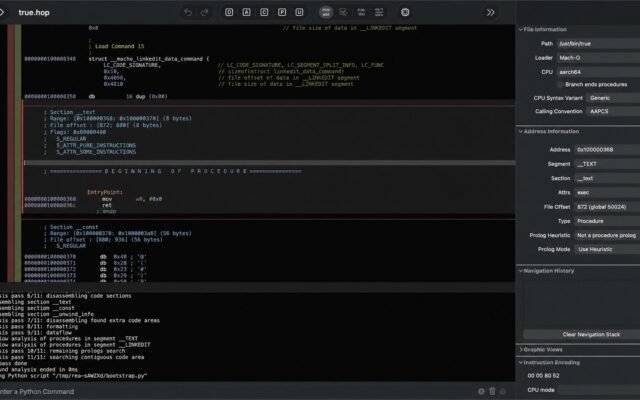Expand the left sidebar with the top-left chevron
This screenshot has height=400, width=640.
pos(2,12)
